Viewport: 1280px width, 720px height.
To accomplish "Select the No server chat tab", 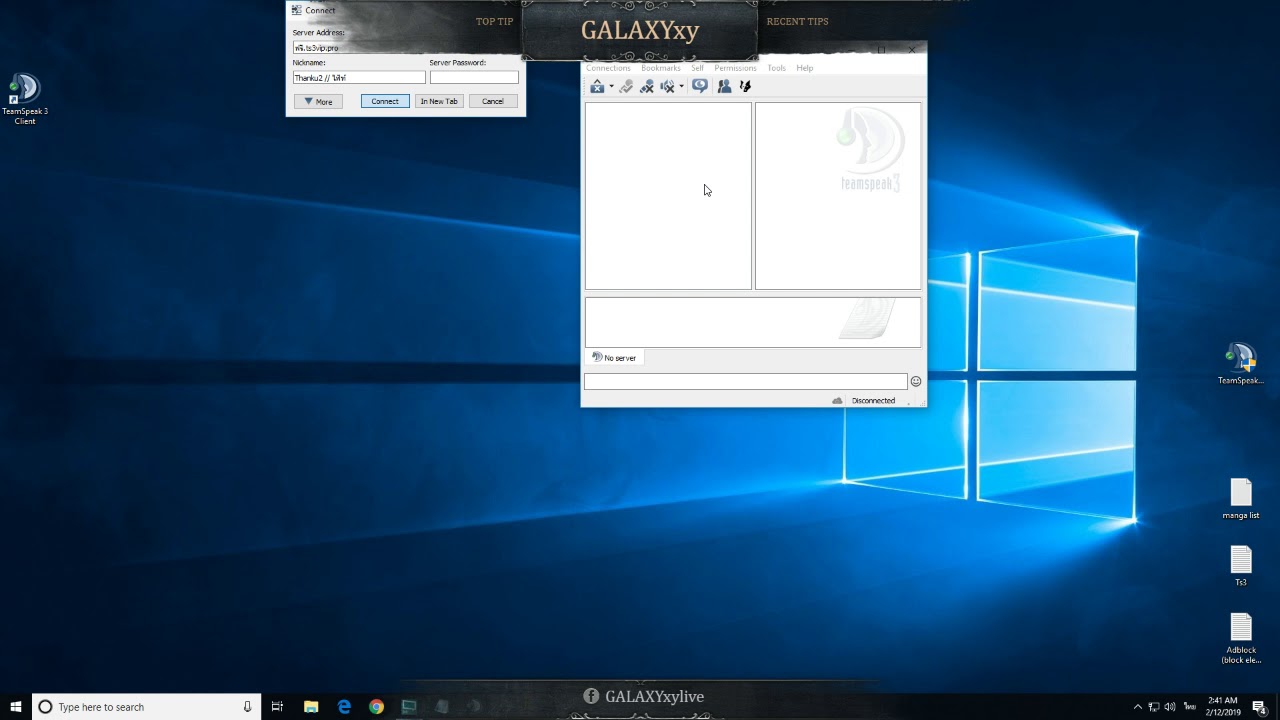I will (614, 357).
